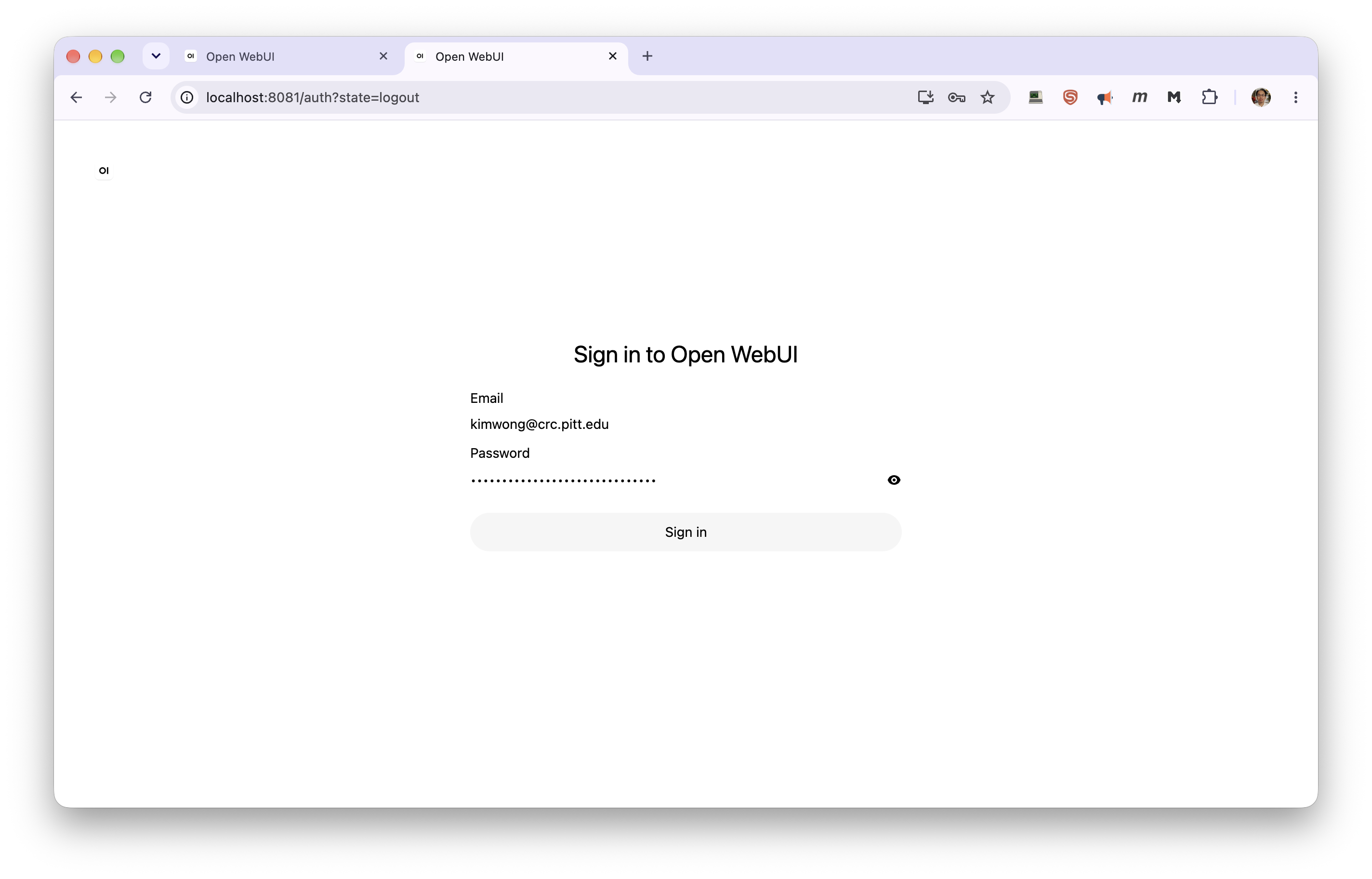The image size is (1372, 879).
Task: Expand the tab search dropdown
Action: point(156,56)
